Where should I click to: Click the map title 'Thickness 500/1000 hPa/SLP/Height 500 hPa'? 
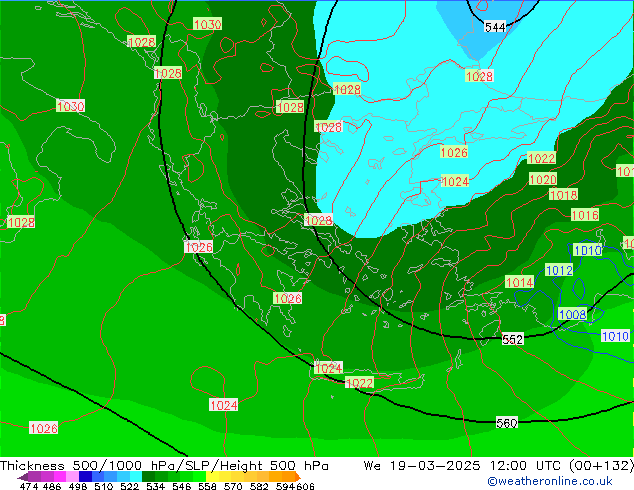(x=164, y=465)
